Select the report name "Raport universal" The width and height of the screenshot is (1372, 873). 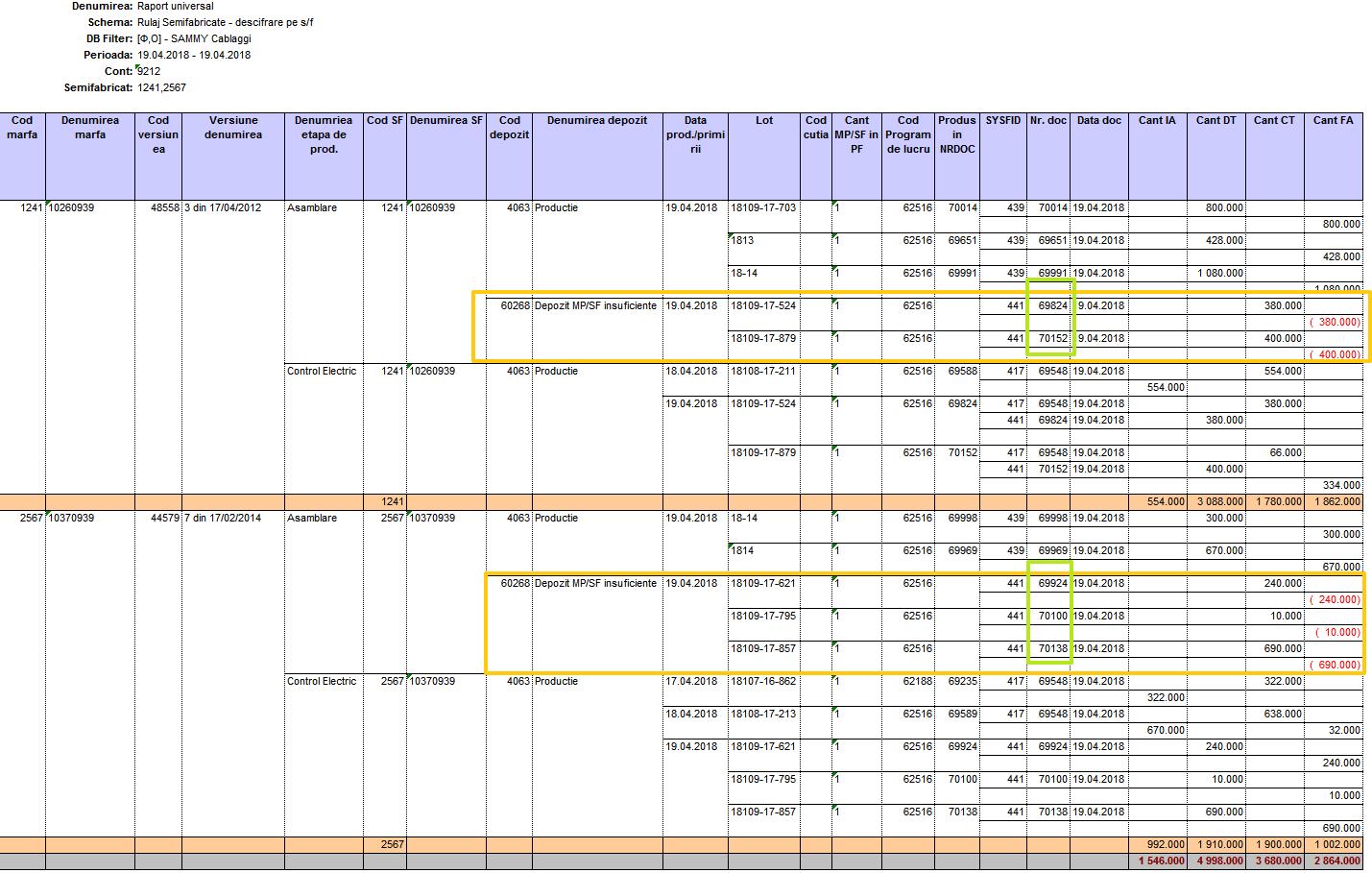[176, 6]
